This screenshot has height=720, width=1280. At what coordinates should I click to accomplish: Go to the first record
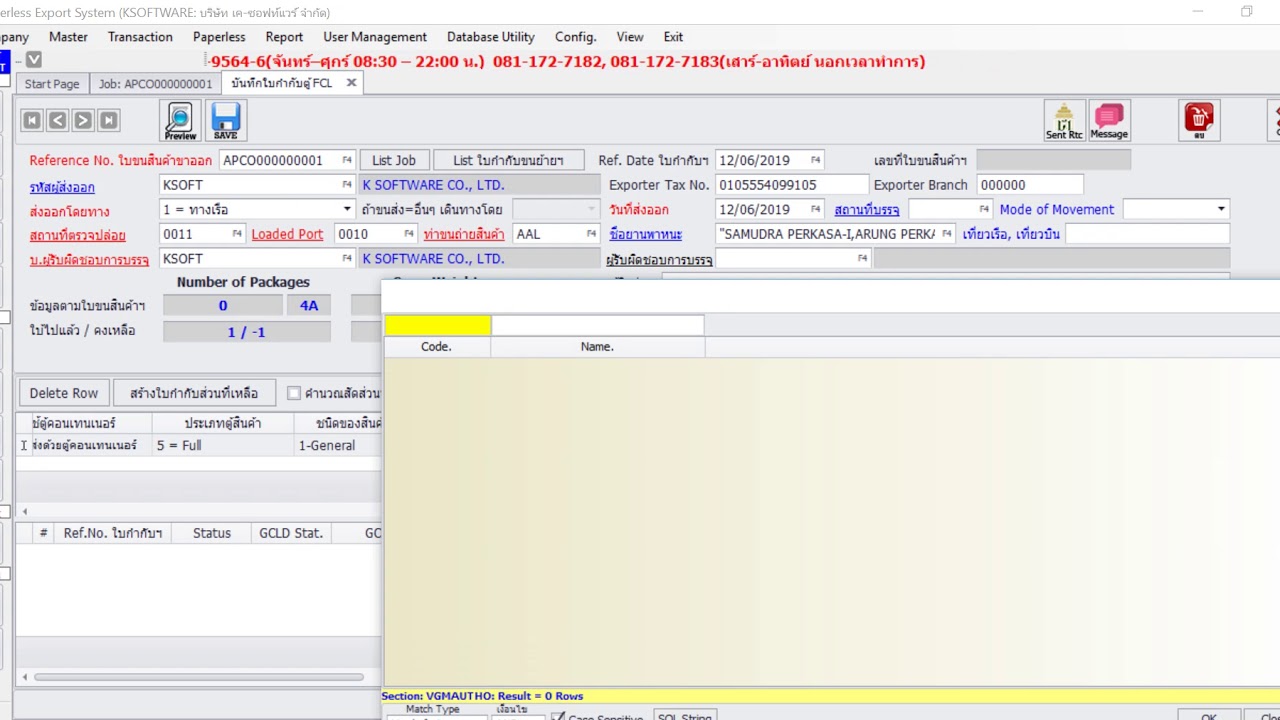(x=32, y=121)
